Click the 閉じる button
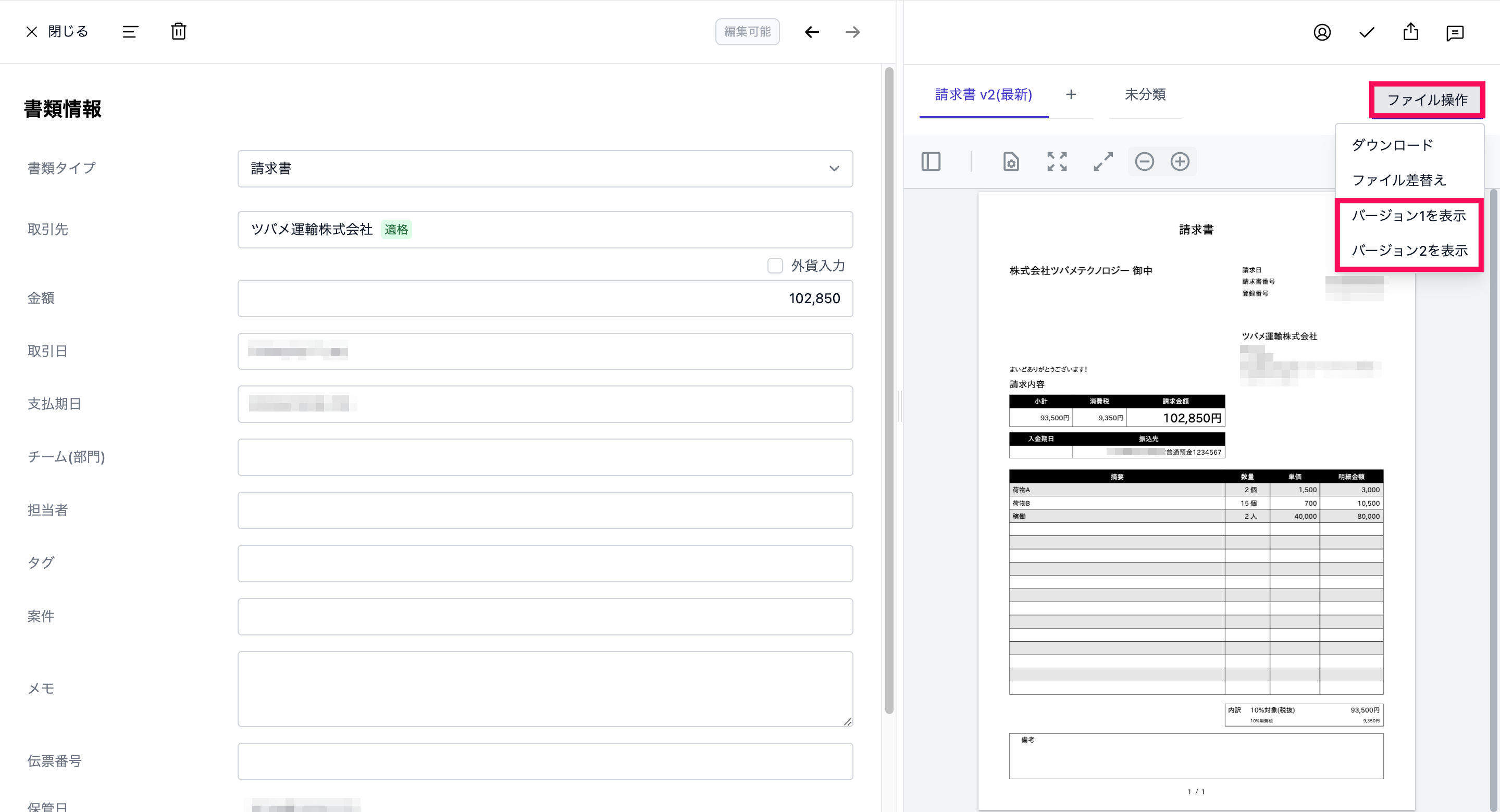 click(57, 31)
